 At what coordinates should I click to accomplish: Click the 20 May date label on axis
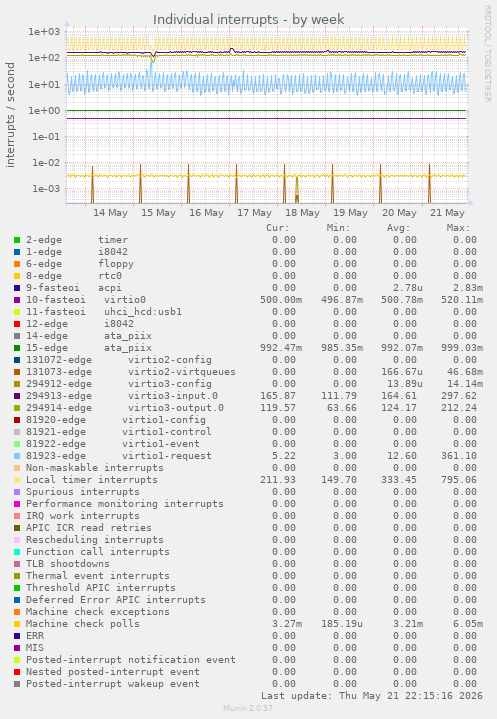pos(399,213)
